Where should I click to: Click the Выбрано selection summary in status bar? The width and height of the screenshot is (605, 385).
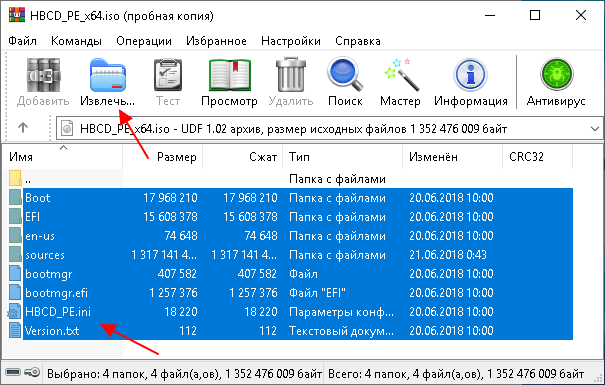tap(184, 373)
